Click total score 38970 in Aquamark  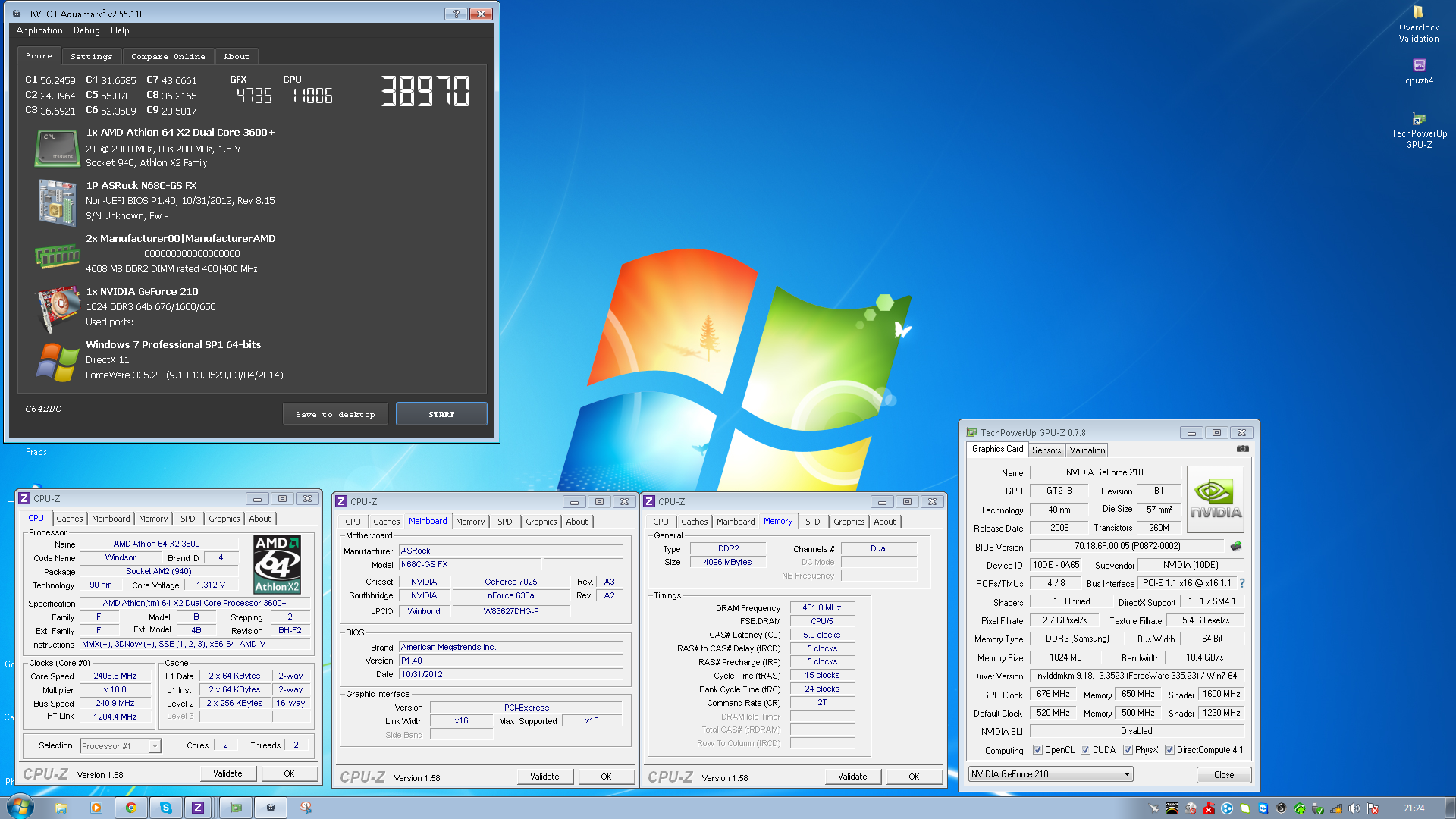425,91
